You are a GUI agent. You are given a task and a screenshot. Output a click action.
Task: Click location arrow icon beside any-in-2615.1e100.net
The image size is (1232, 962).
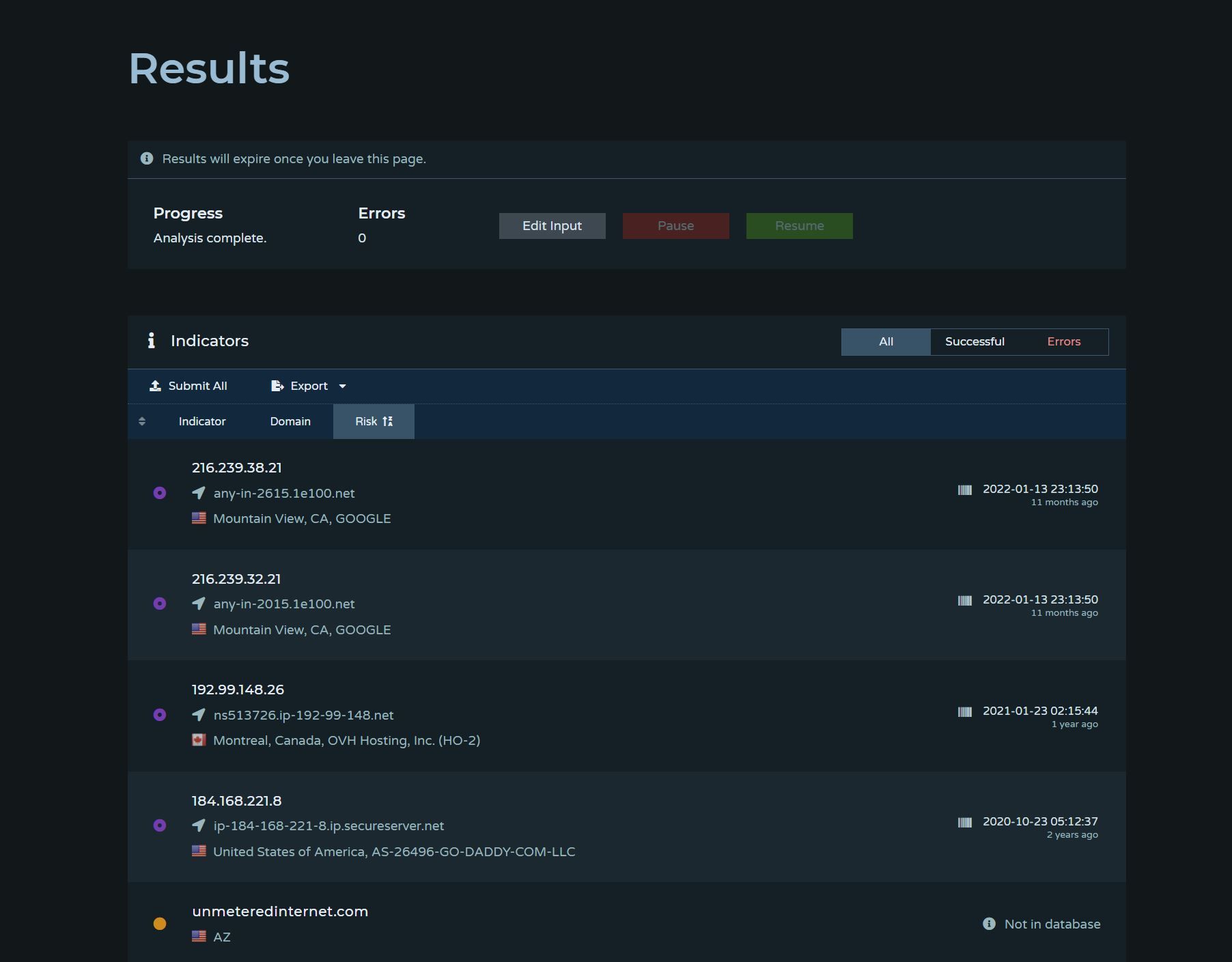(x=199, y=493)
